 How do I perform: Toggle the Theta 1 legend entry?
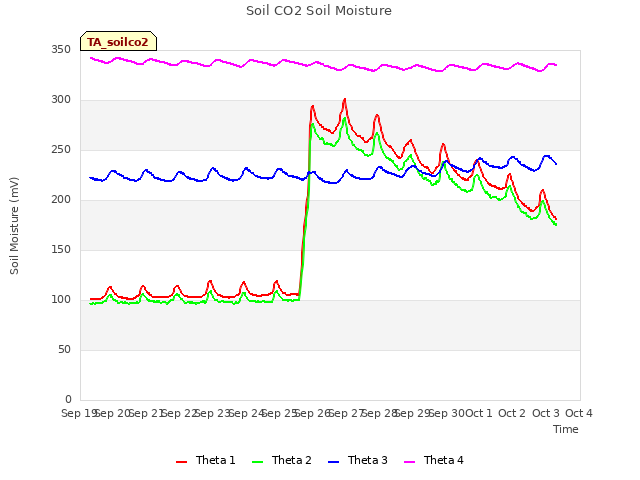(206, 460)
